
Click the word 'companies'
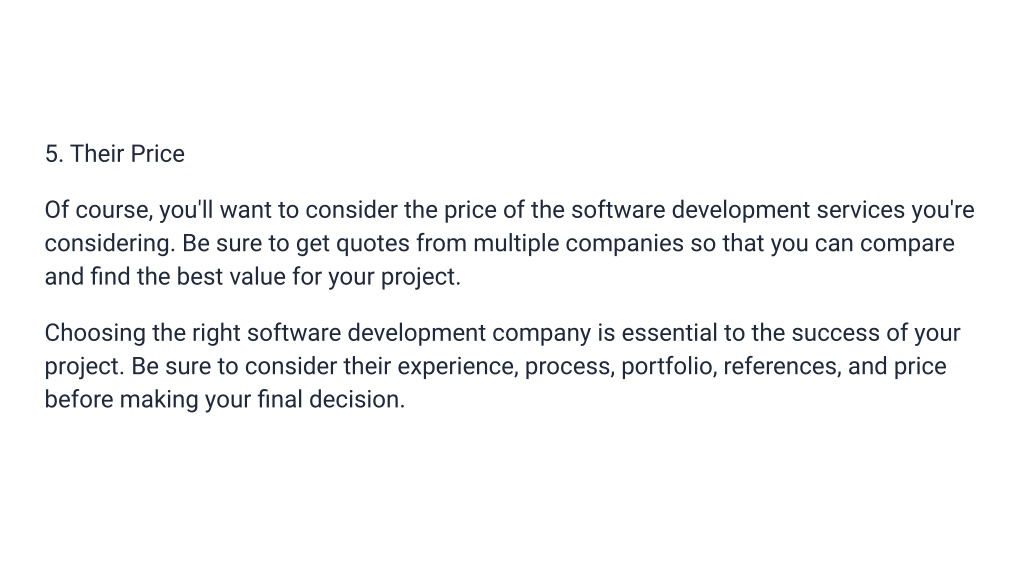pos(624,244)
